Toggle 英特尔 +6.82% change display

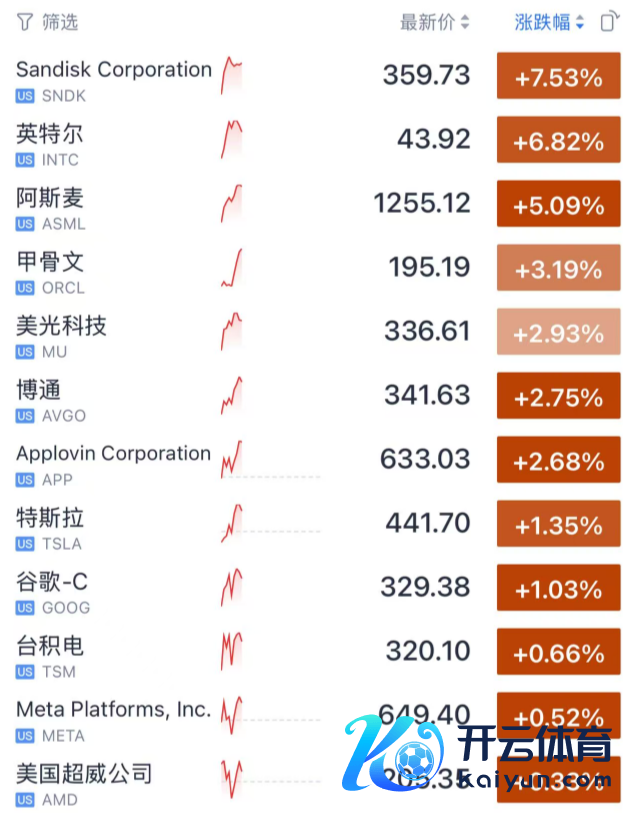click(x=558, y=142)
